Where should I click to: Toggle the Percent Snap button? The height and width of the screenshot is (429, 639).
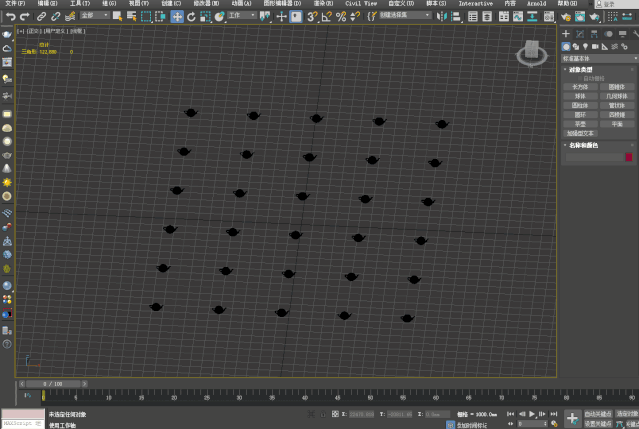[341, 16]
